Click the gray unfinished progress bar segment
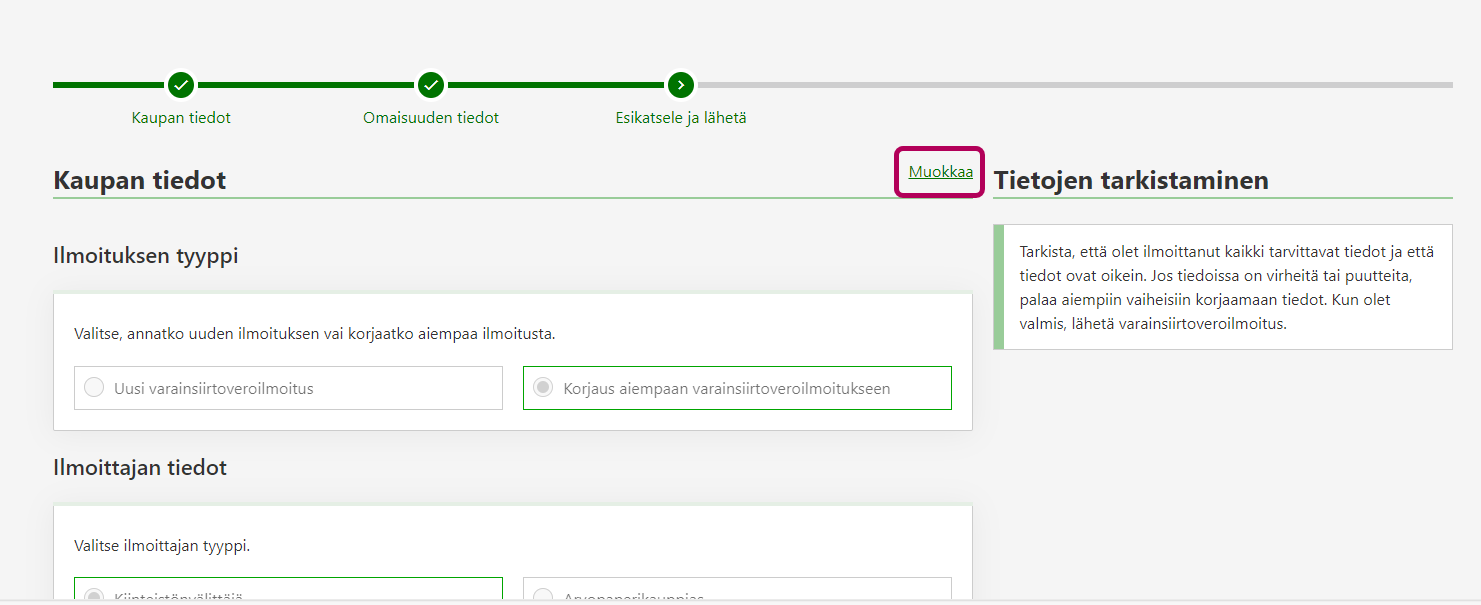The width and height of the screenshot is (1481, 605). 1072,85
